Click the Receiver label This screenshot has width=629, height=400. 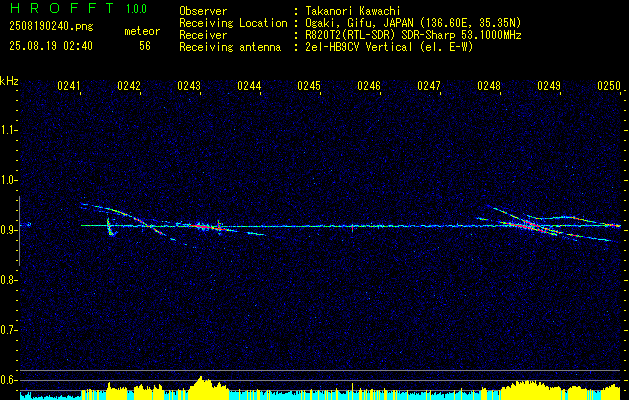pyautogui.click(x=203, y=35)
